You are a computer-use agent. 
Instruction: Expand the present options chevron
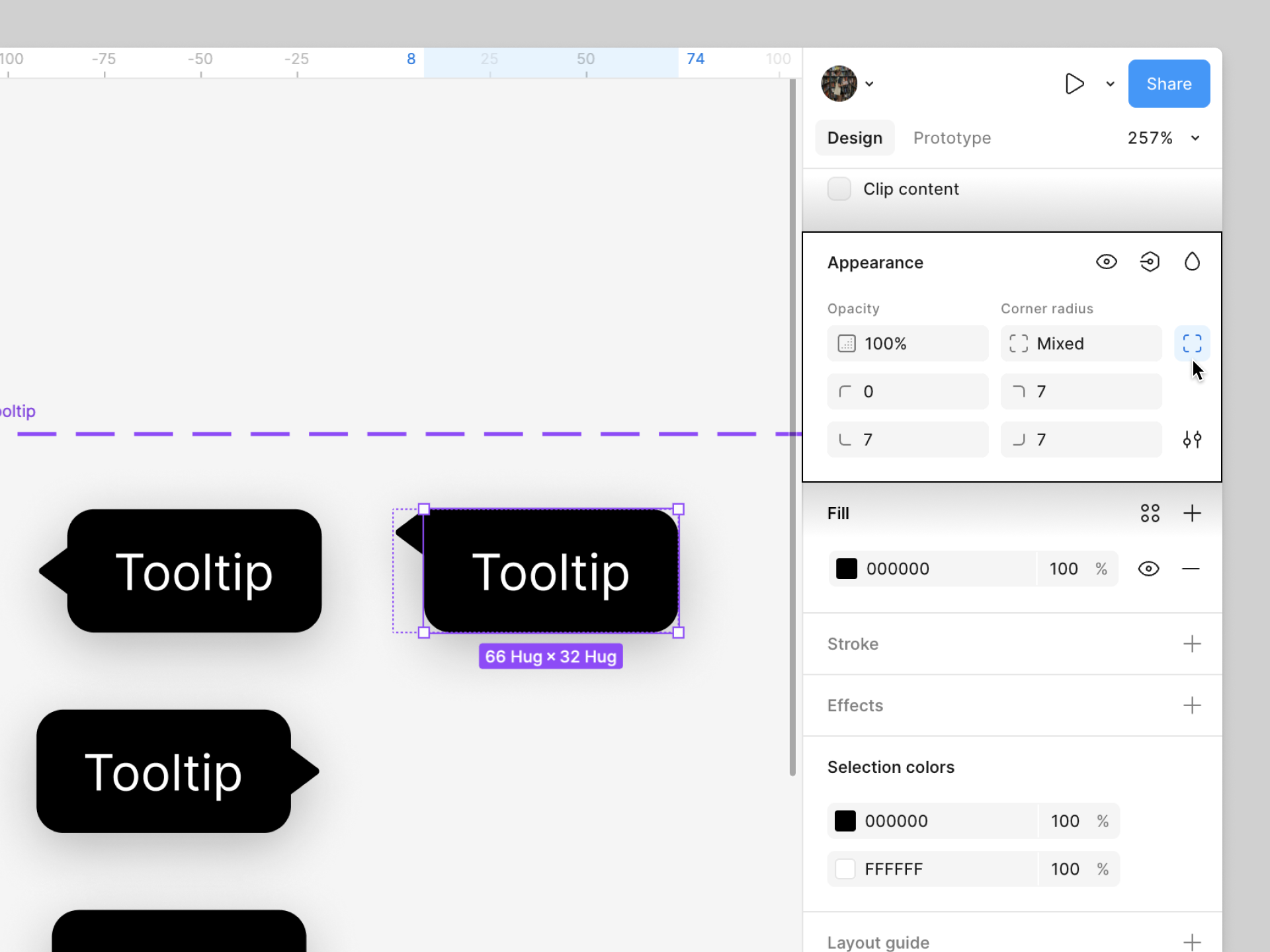pyautogui.click(x=1110, y=84)
